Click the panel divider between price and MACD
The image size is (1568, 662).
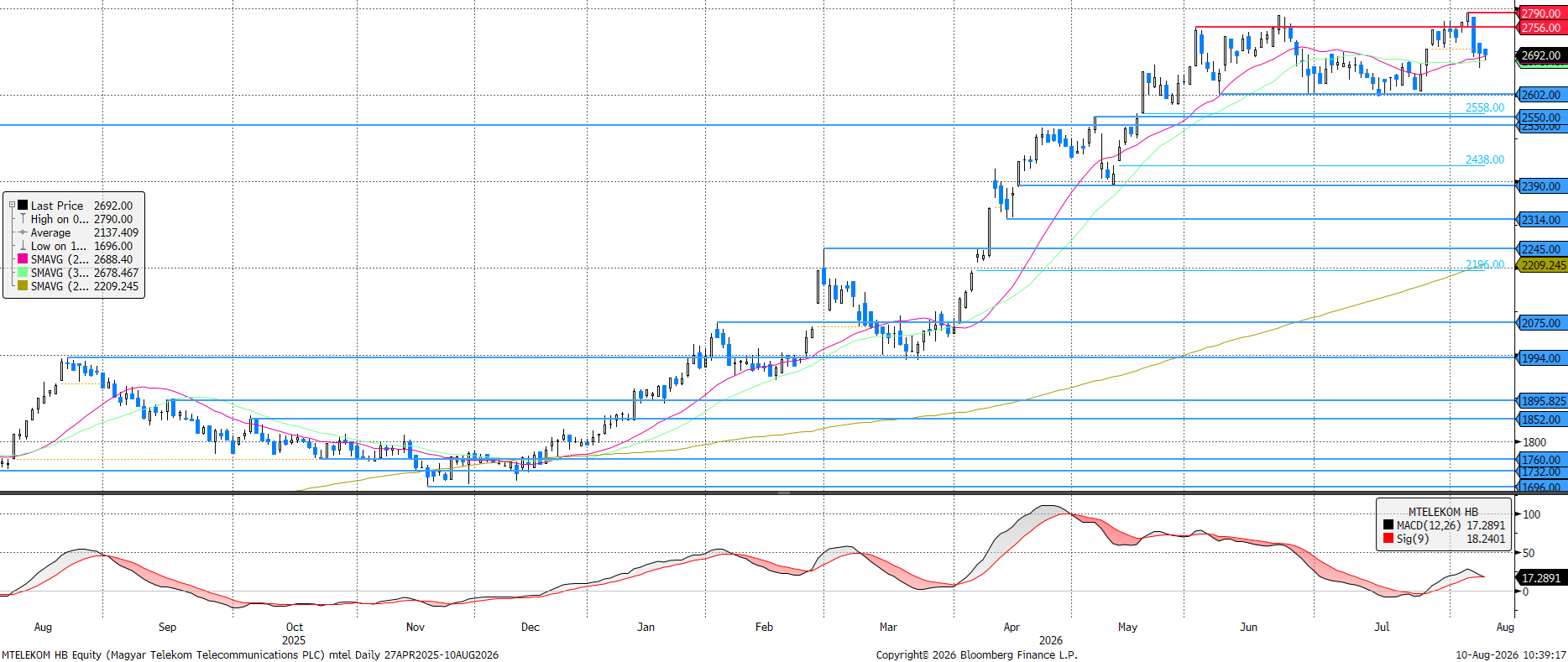pyautogui.click(x=783, y=493)
